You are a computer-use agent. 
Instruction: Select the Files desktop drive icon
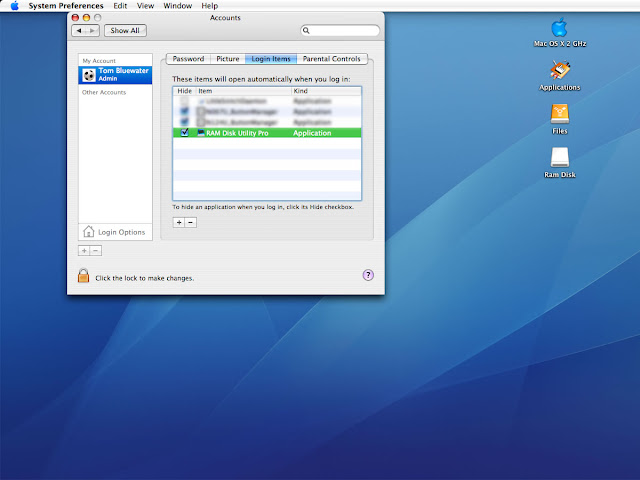(x=560, y=120)
